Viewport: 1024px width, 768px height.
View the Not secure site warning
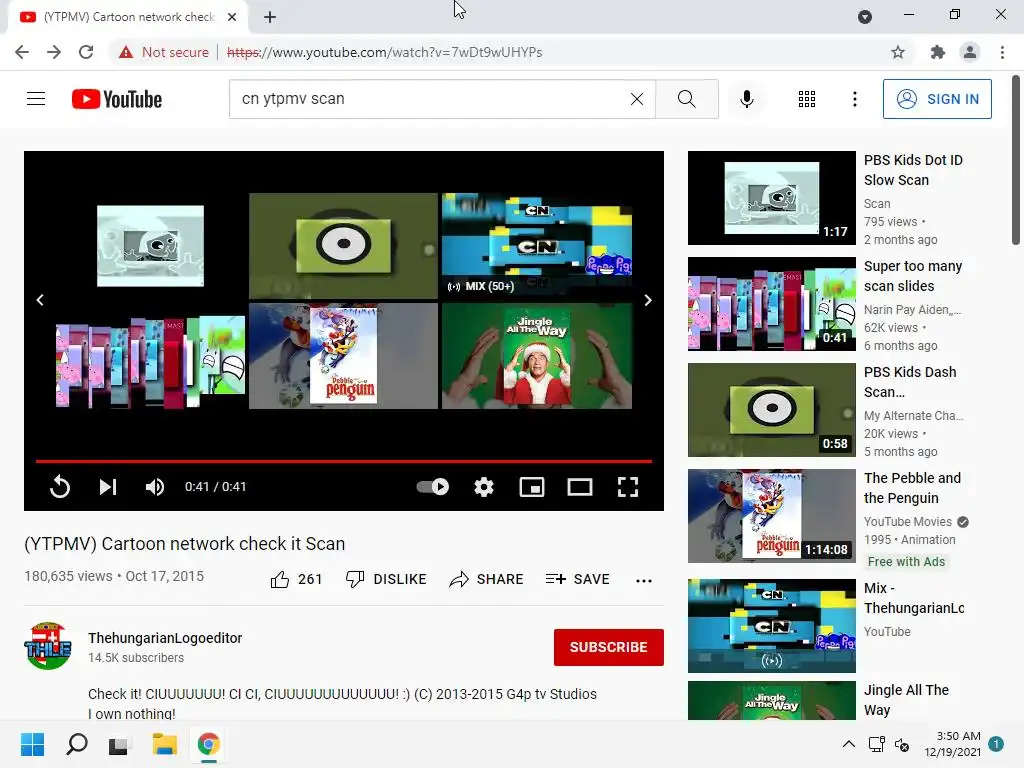[x=164, y=52]
